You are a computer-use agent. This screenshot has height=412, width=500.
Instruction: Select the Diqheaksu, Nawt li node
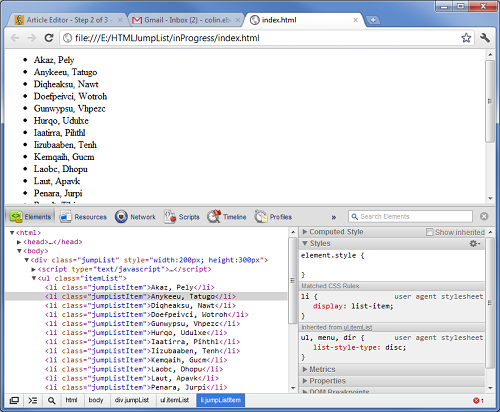pos(140,306)
